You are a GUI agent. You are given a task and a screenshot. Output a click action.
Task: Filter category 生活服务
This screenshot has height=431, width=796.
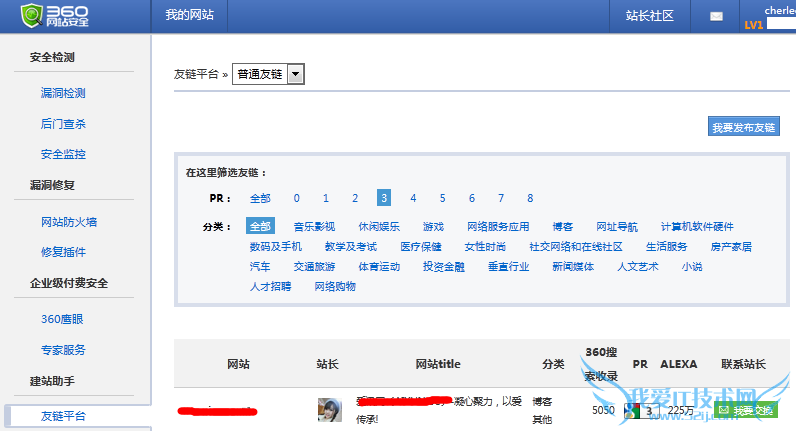pyautogui.click(x=667, y=247)
